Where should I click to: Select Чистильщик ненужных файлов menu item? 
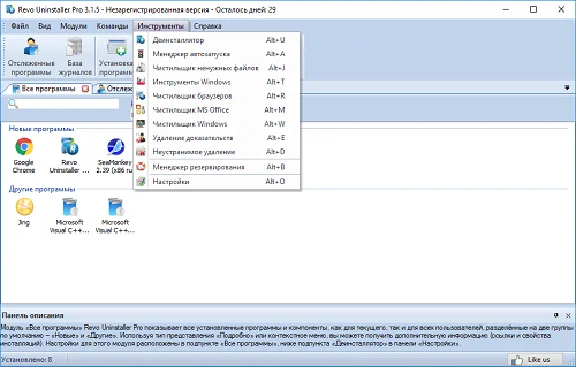click(x=217, y=68)
